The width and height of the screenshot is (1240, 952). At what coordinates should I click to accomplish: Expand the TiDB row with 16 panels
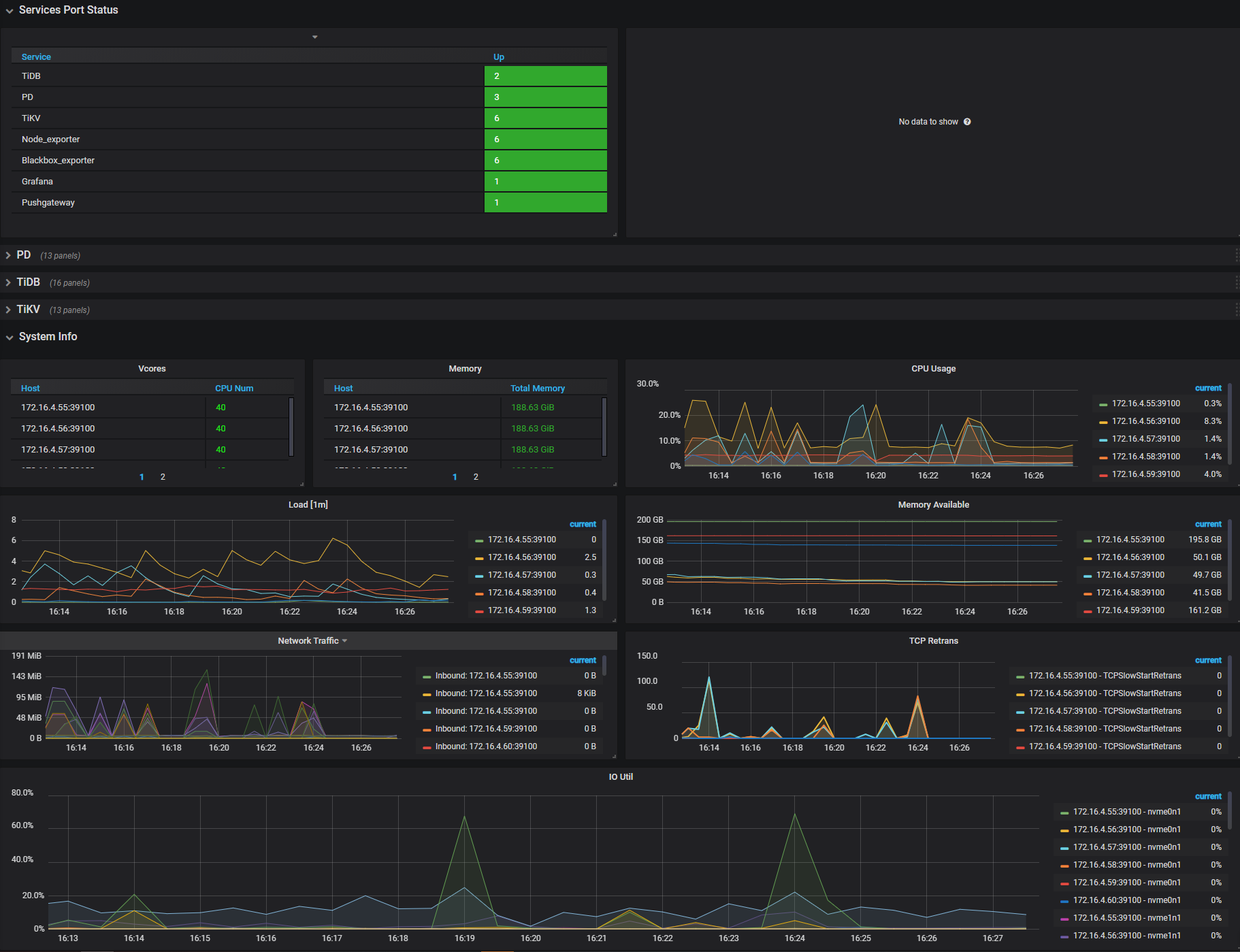tap(29, 282)
